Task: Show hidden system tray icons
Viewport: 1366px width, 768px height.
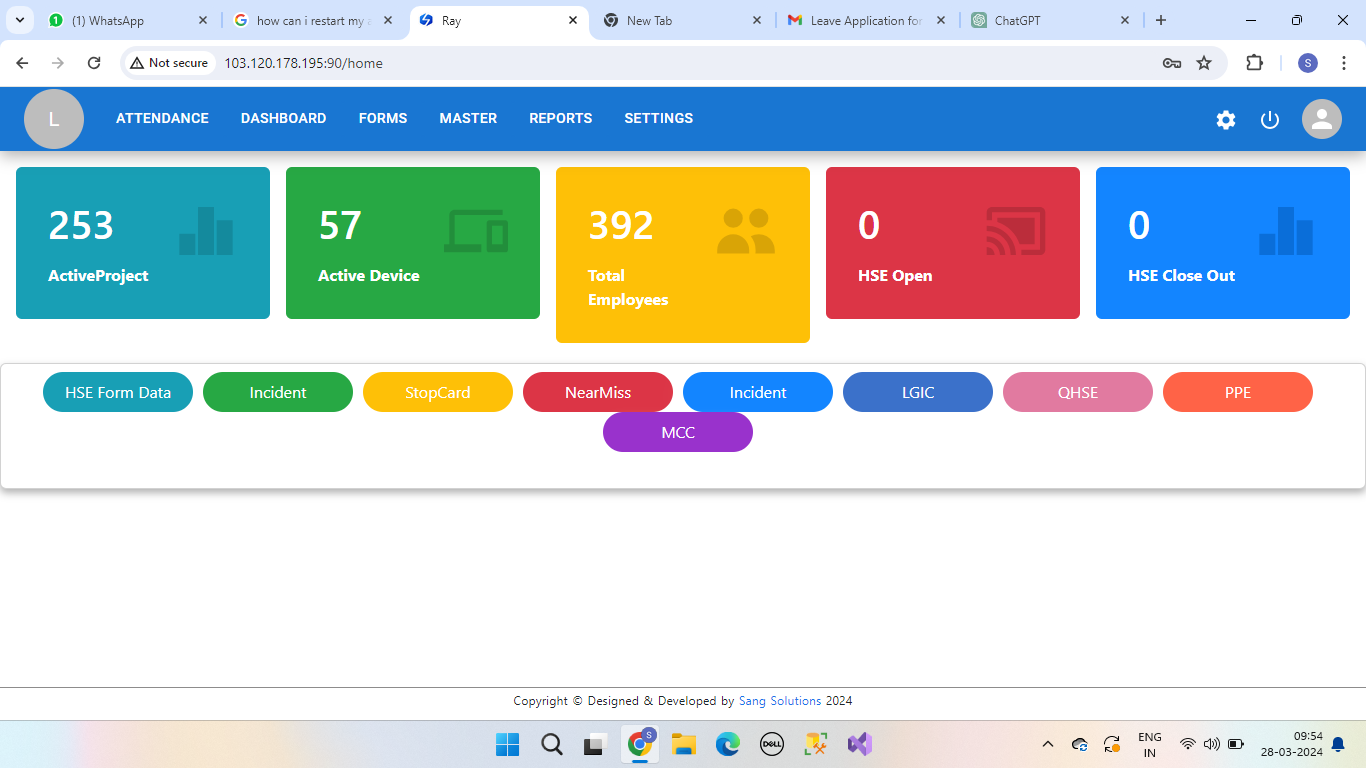Action: (1048, 744)
